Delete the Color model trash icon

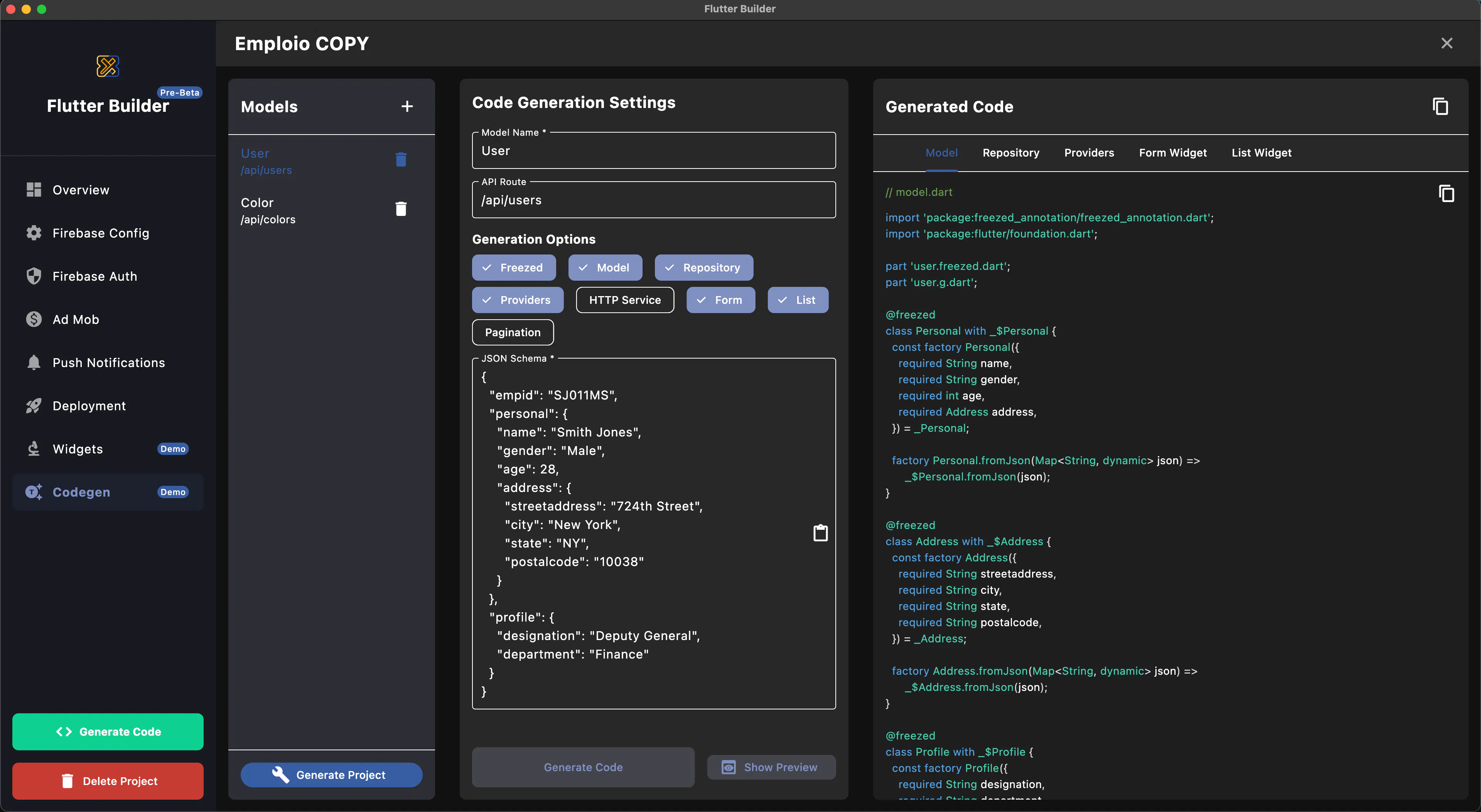click(x=401, y=209)
